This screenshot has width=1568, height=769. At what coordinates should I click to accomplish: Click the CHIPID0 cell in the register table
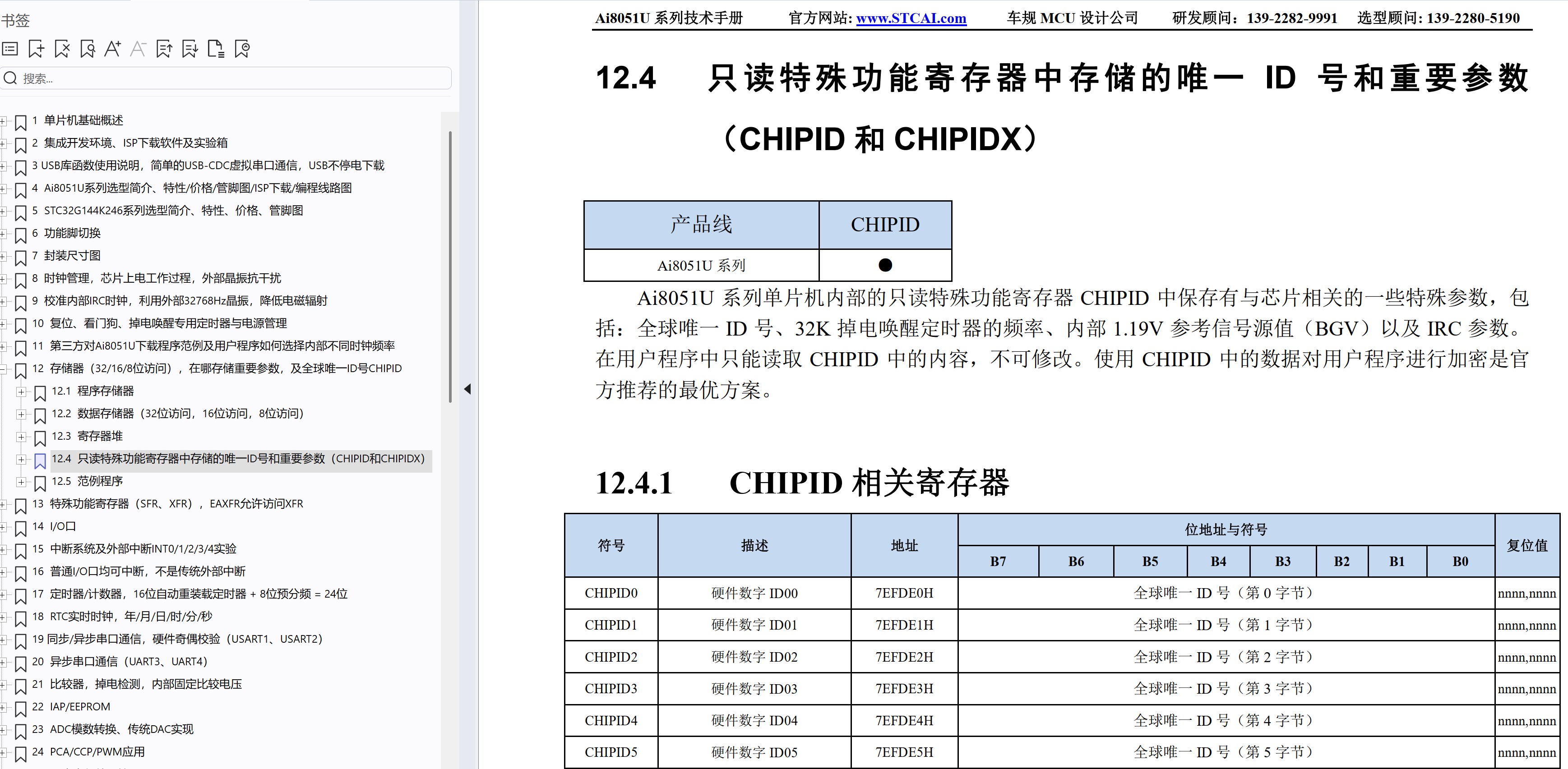coord(611,593)
